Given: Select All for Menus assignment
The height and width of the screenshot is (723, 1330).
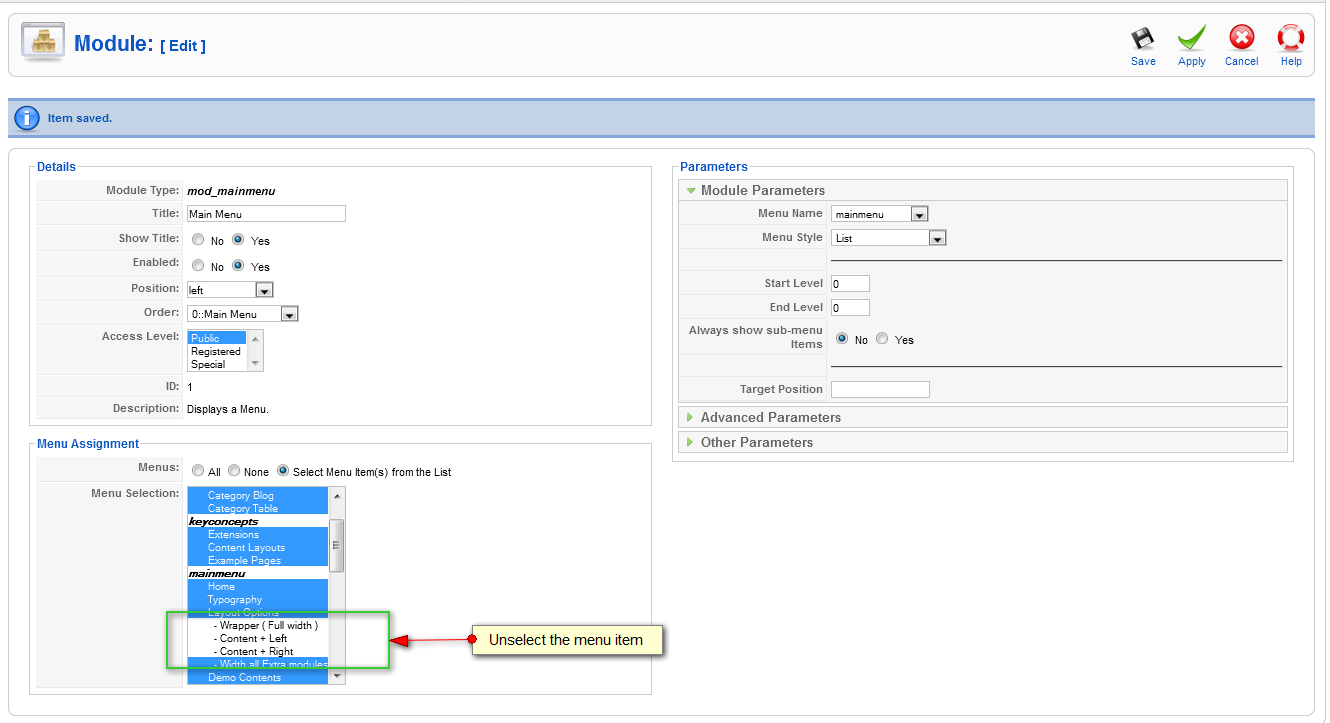Looking at the screenshot, I should click(199, 471).
